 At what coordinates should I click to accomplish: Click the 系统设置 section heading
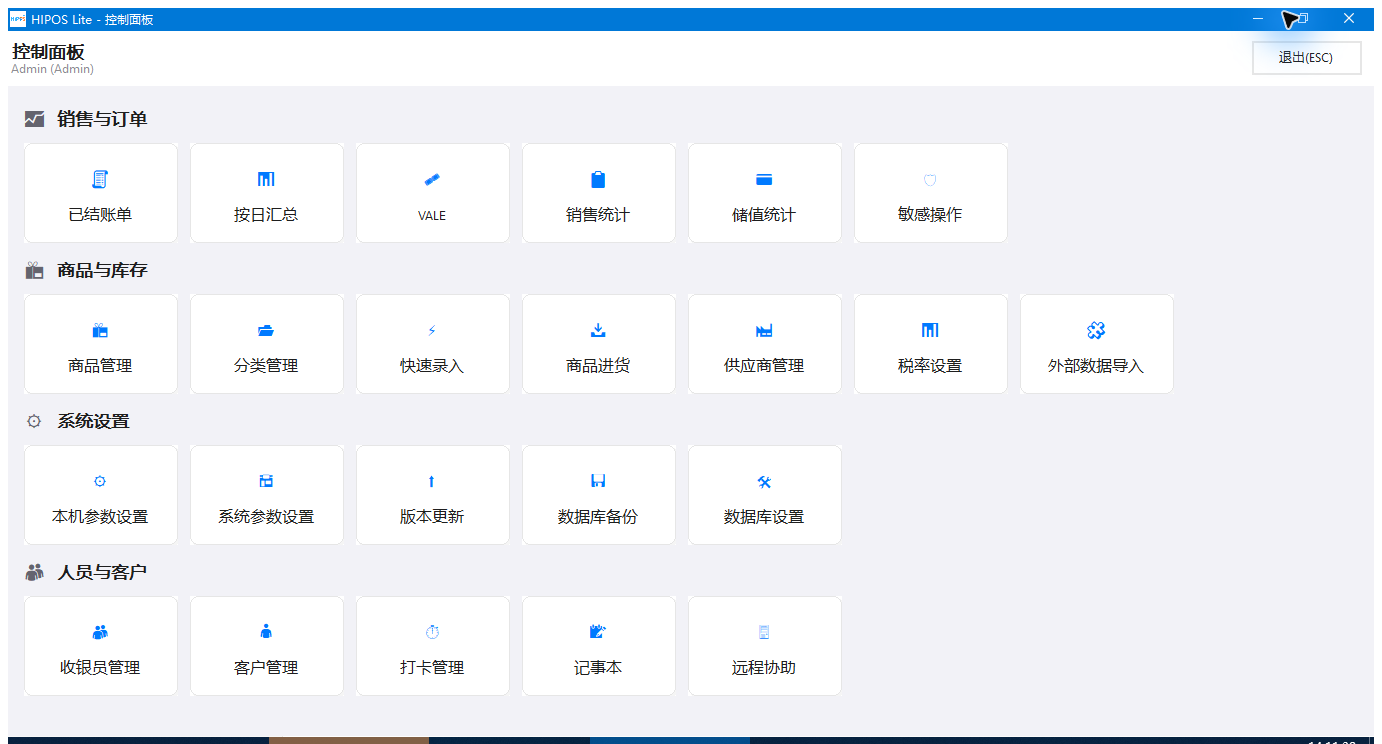(x=93, y=421)
